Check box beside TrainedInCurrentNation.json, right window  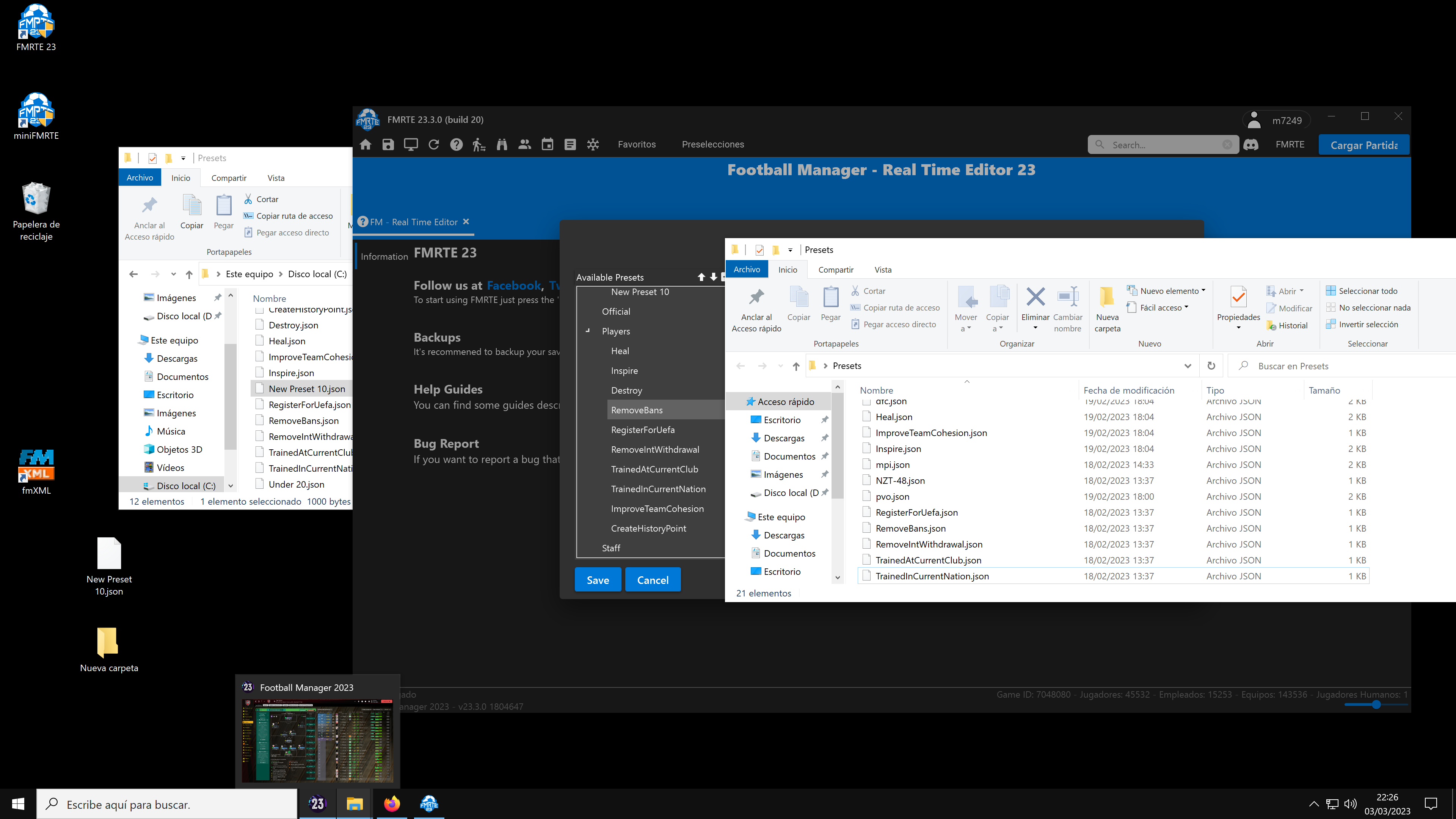click(x=866, y=576)
